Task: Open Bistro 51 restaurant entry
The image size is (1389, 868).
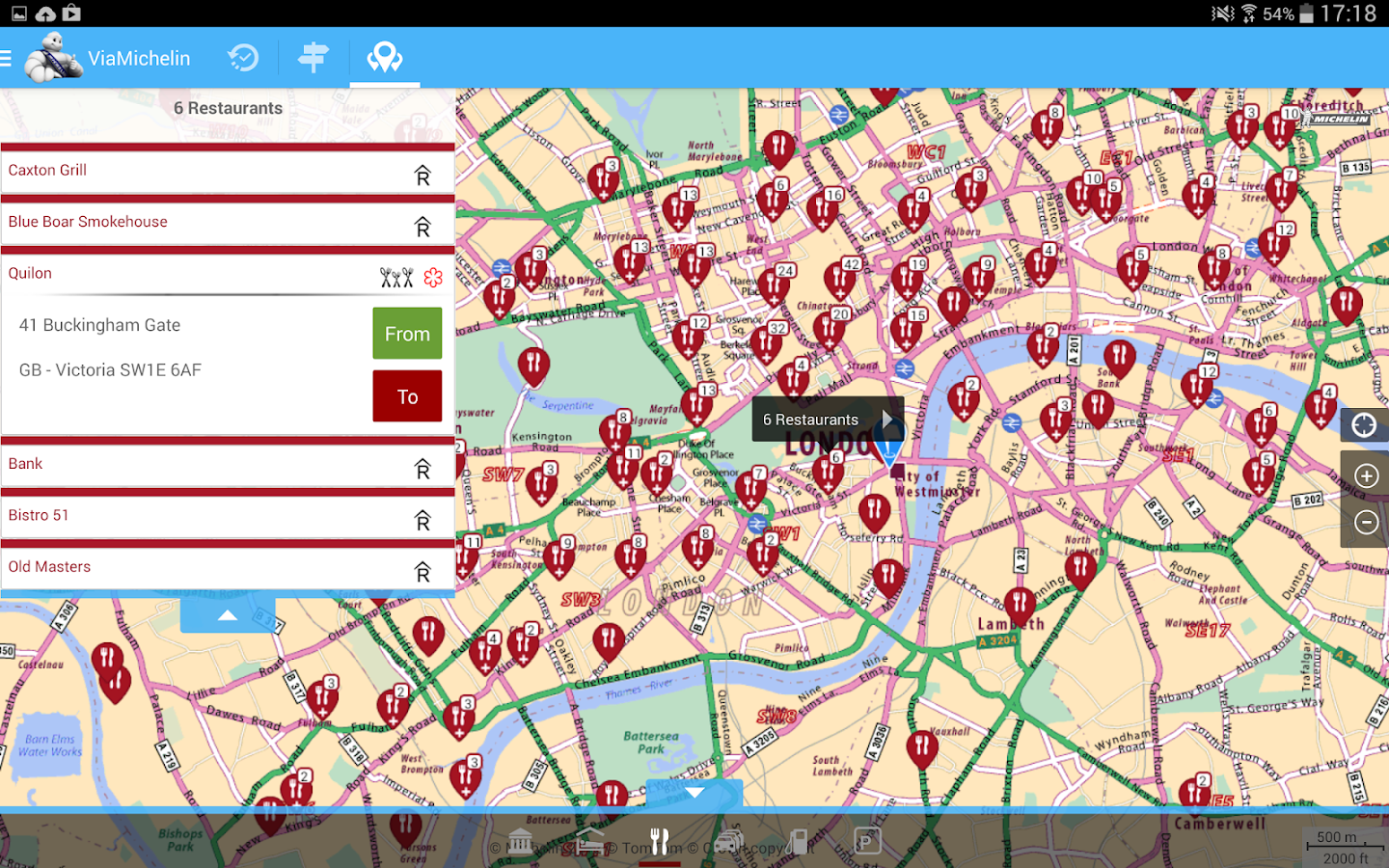Action: point(228,516)
